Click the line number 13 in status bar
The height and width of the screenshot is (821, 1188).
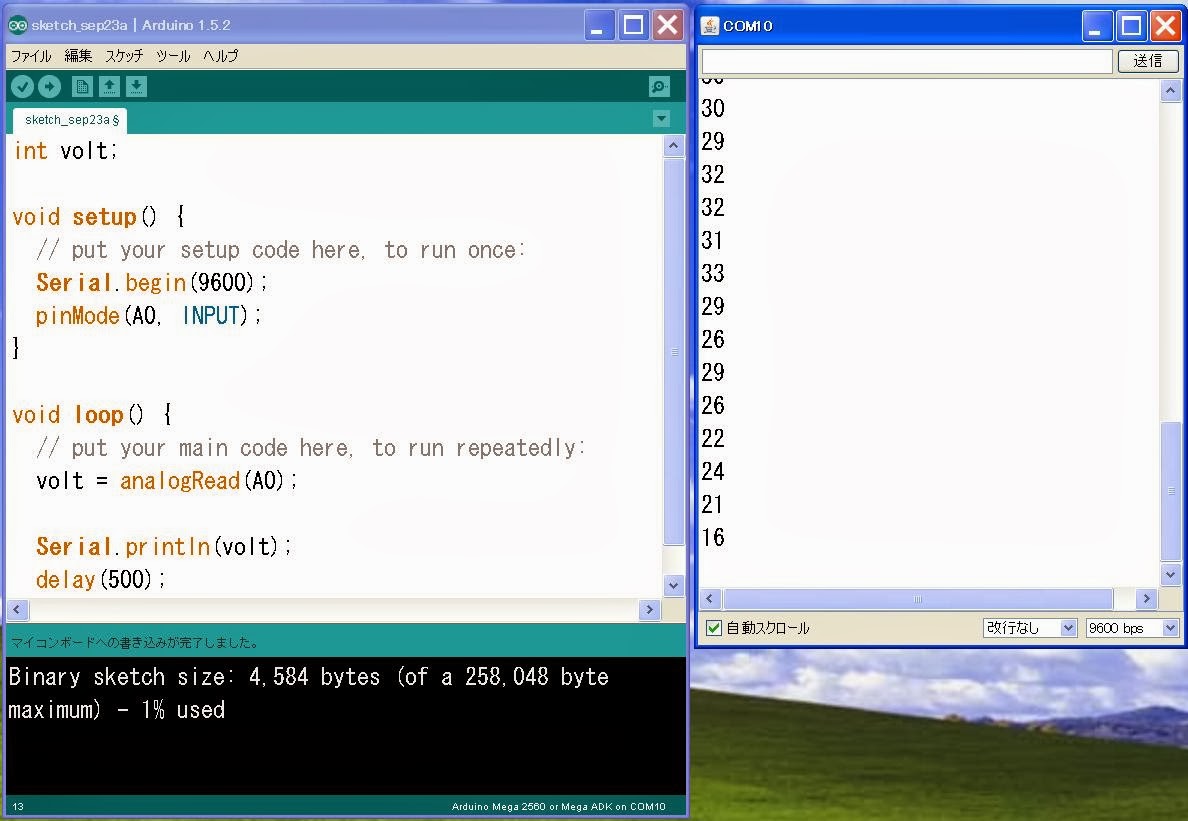click(18, 807)
